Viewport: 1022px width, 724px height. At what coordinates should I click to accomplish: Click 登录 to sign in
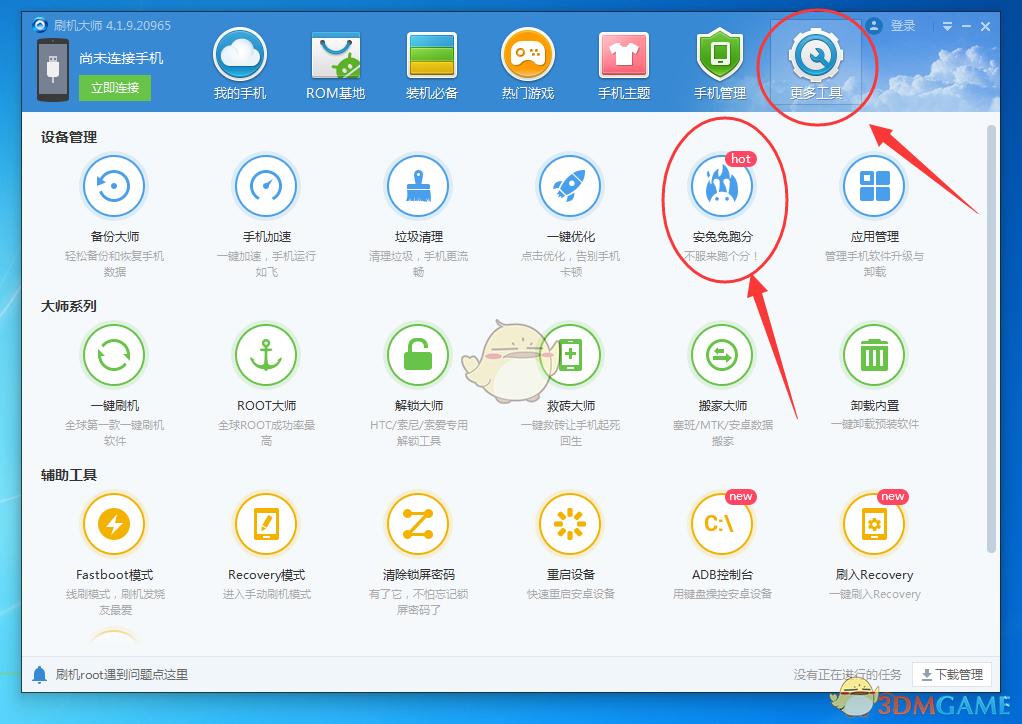pos(902,26)
